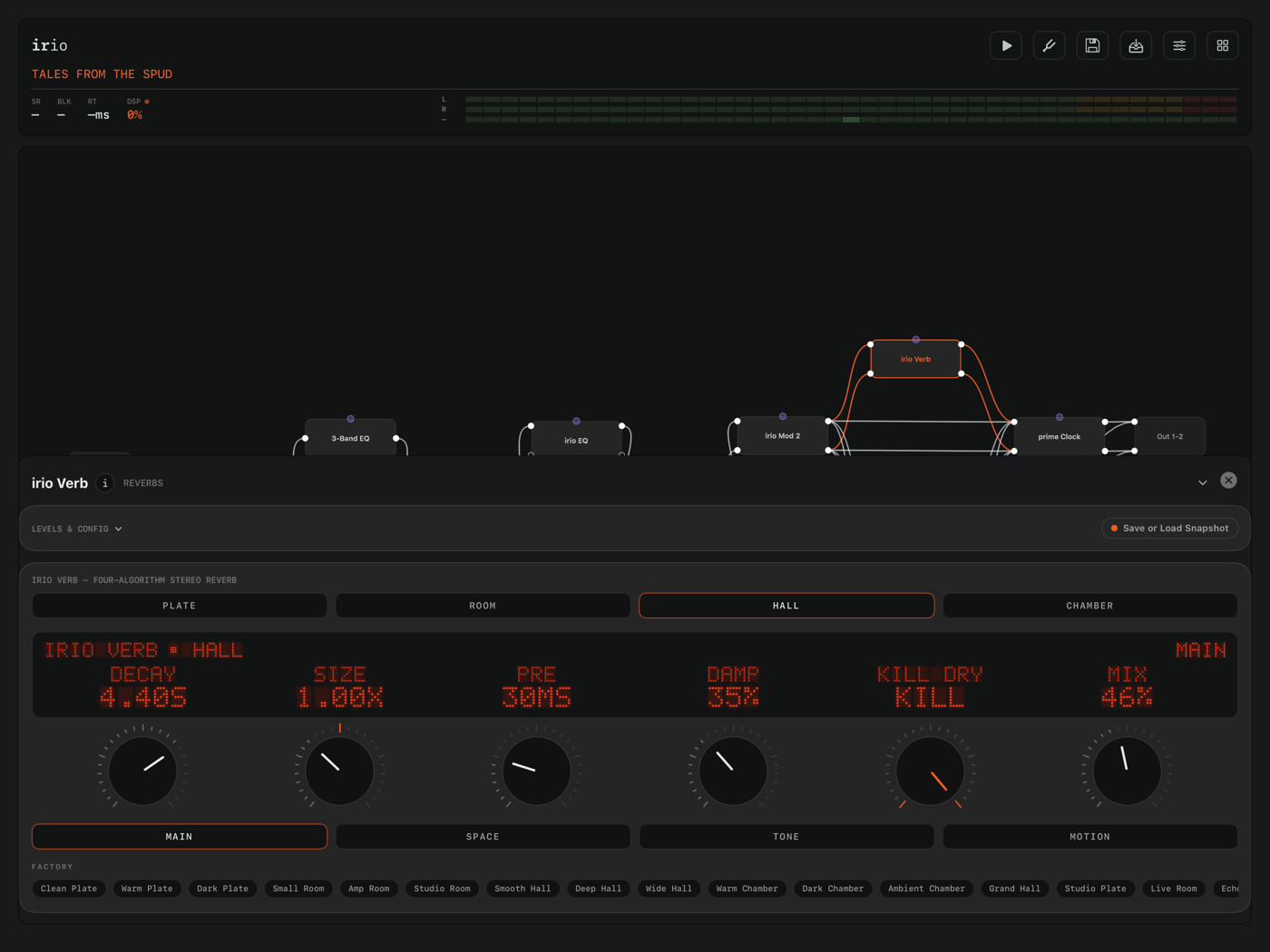This screenshot has height=952, width=1270.
Task: Select the 3-Band EQ node
Action: [x=350, y=438]
